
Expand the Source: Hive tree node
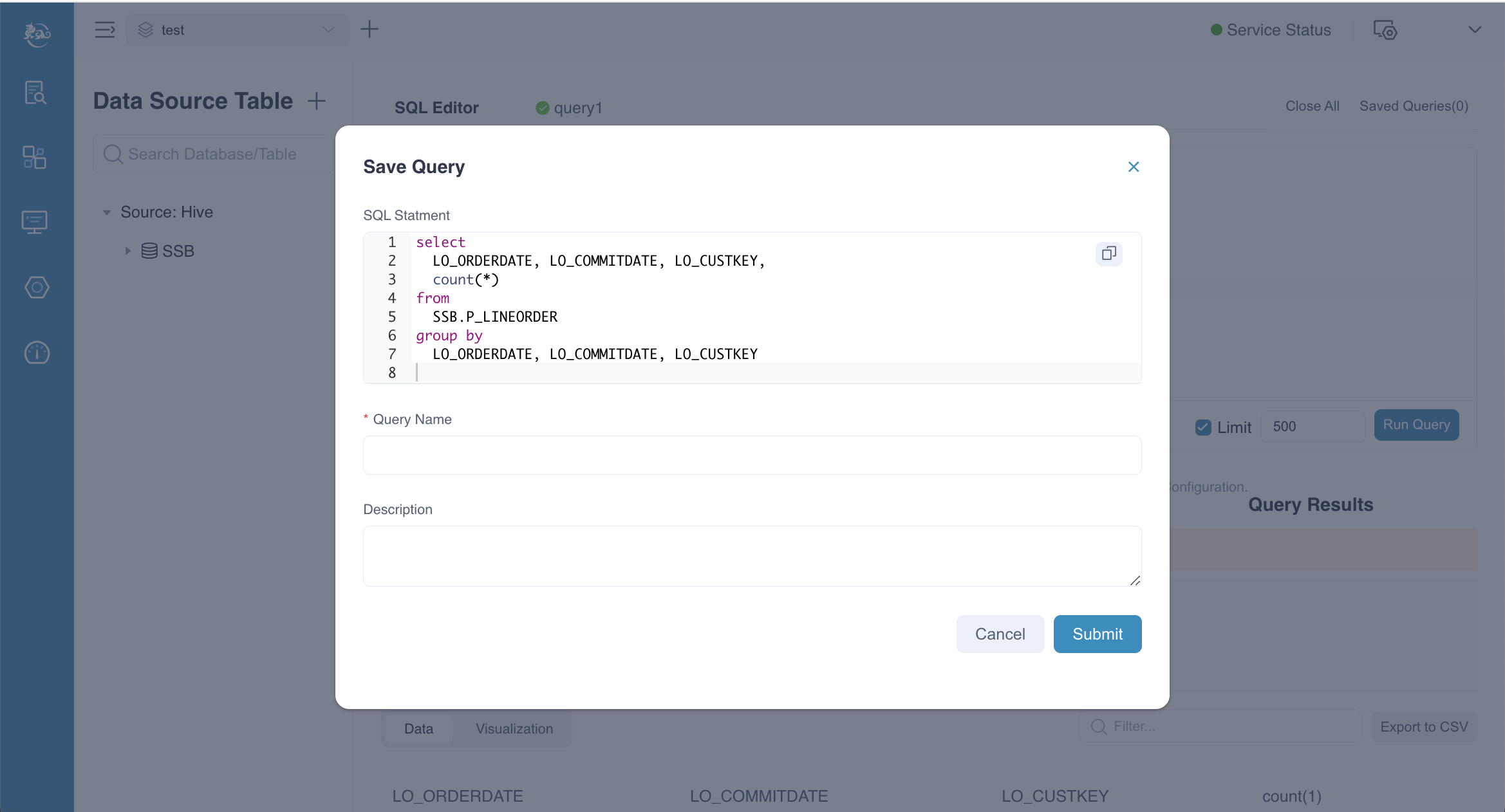coord(109,212)
